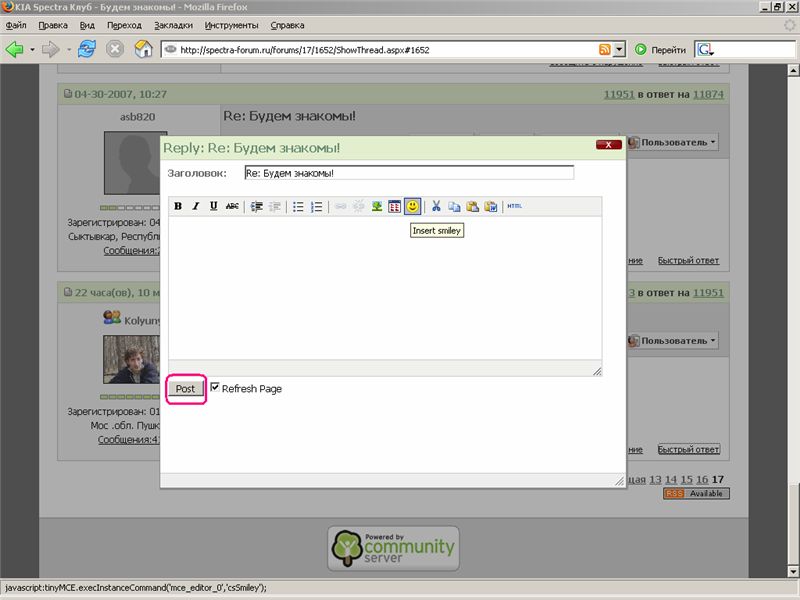Insert a numbered list
Screen dimensions: 800x600
coord(317,206)
